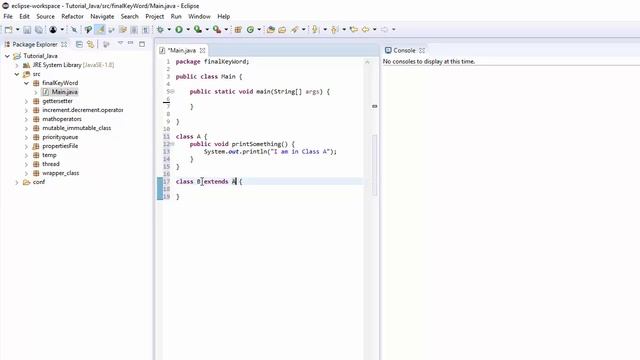Viewport: 640px width, 360px height.
Task: Click the New Java Package icon
Action: [238, 29]
